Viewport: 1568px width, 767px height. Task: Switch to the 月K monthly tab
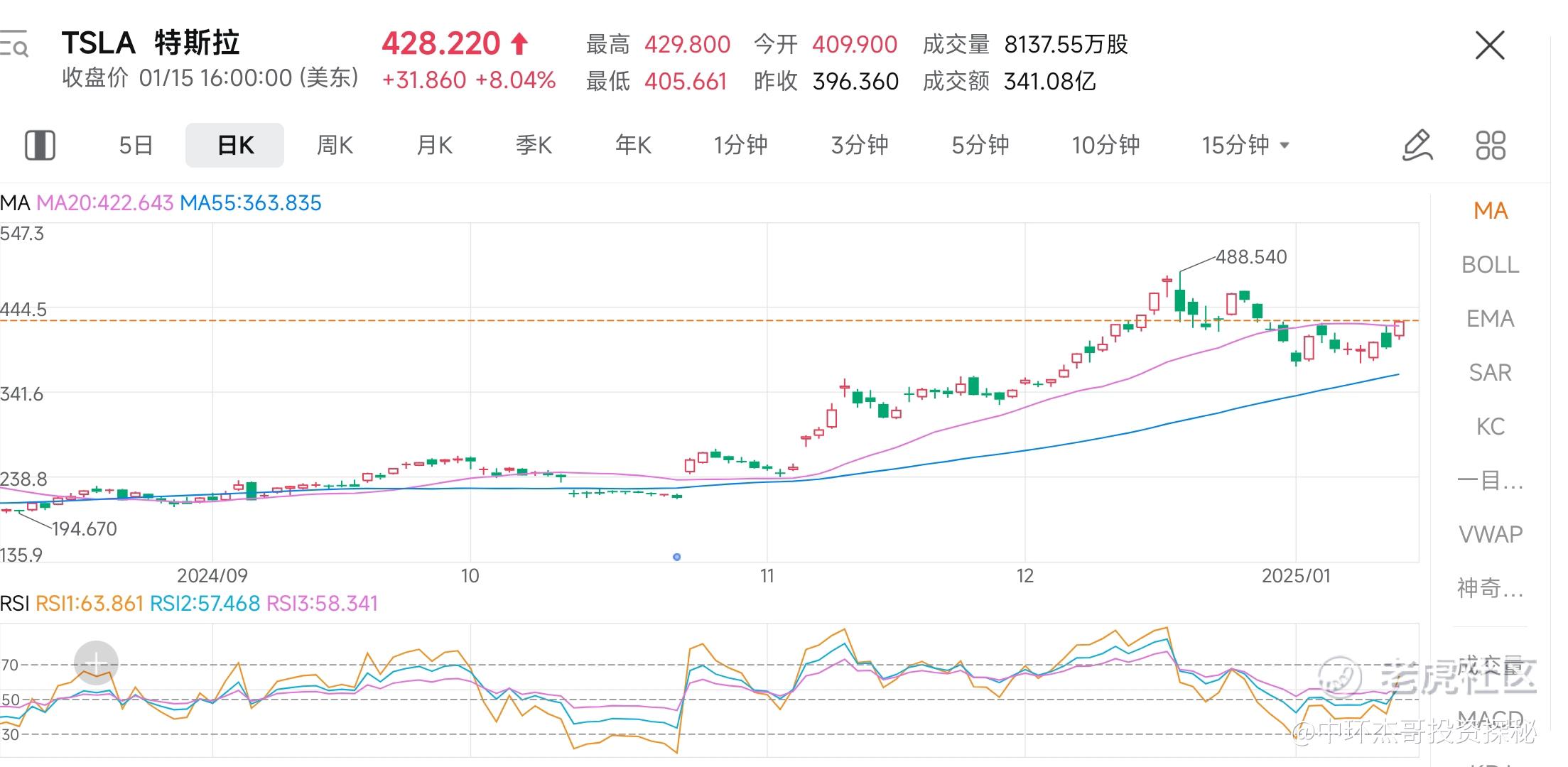tap(434, 145)
